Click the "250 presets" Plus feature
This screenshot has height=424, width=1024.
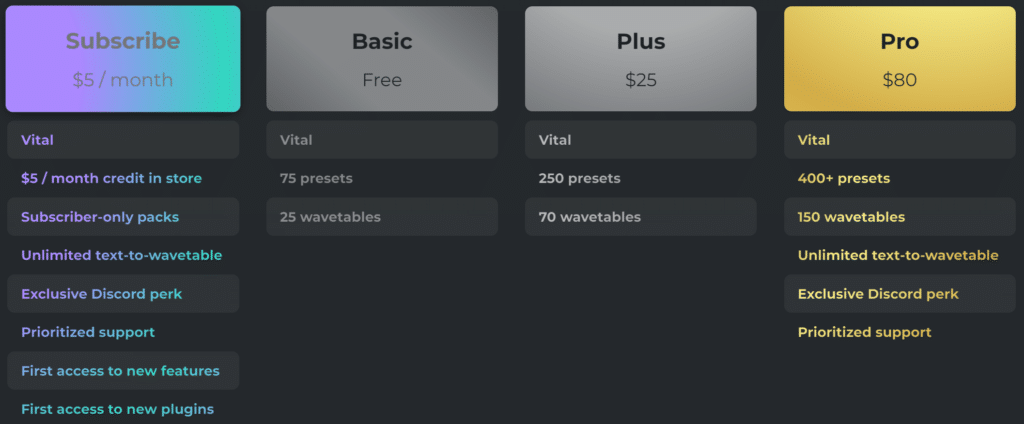[579, 178]
